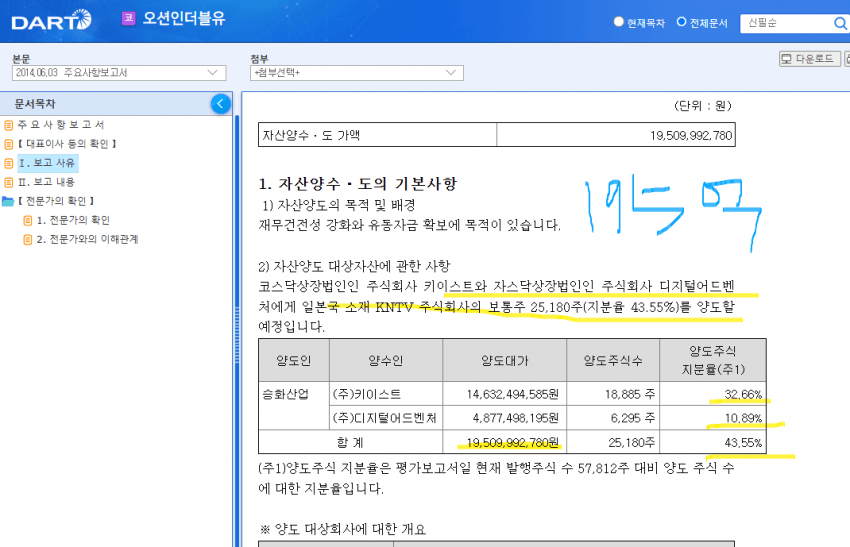Click document icon beside 대표이사 등의 확인
The width and height of the screenshot is (850, 547).
click(x=8, y=144)
